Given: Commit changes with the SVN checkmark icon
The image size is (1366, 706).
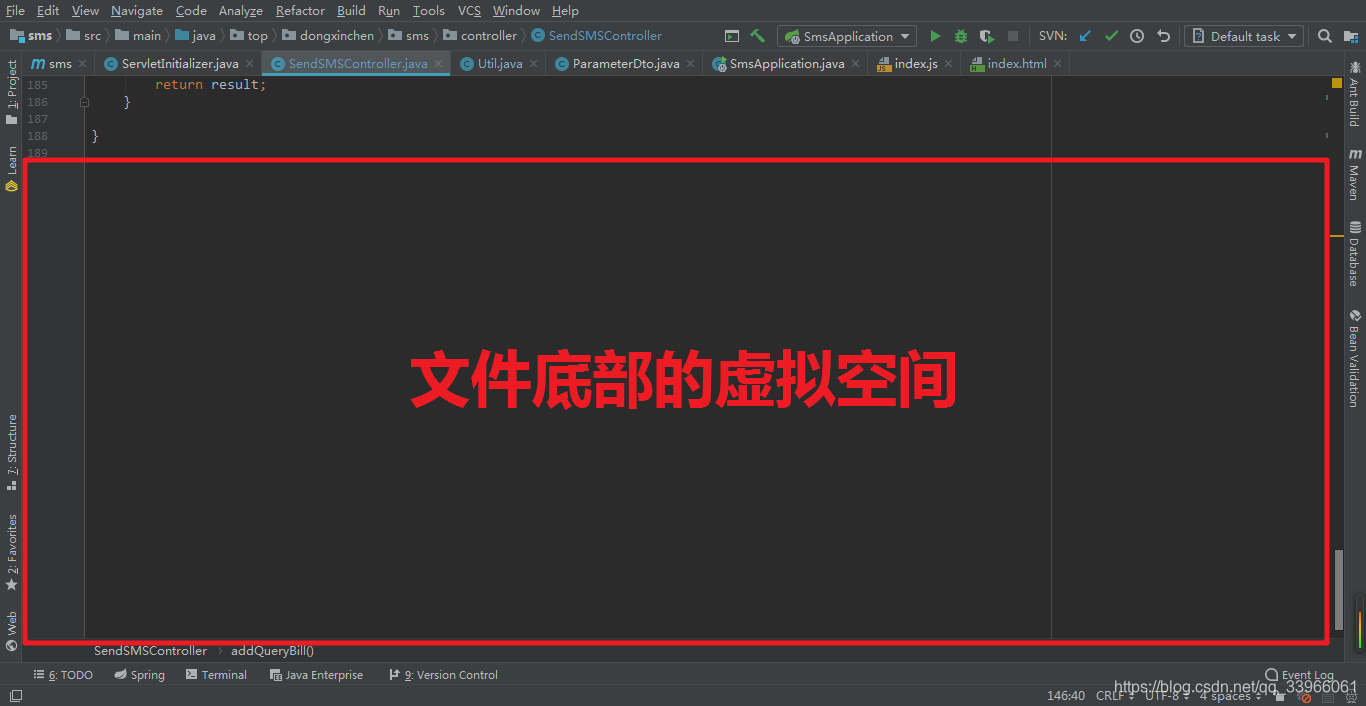Looking at the screenshot, I should tap(1111, 36).
